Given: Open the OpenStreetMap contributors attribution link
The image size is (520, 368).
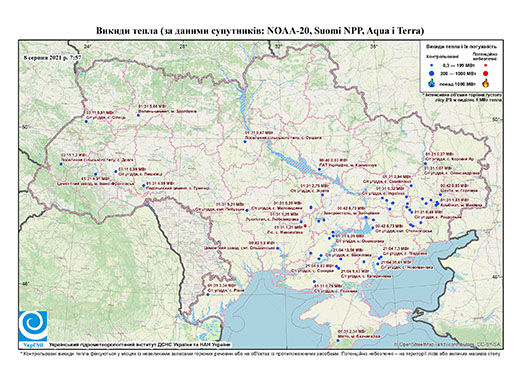Looking at the screenshot, I should (448, 344).
